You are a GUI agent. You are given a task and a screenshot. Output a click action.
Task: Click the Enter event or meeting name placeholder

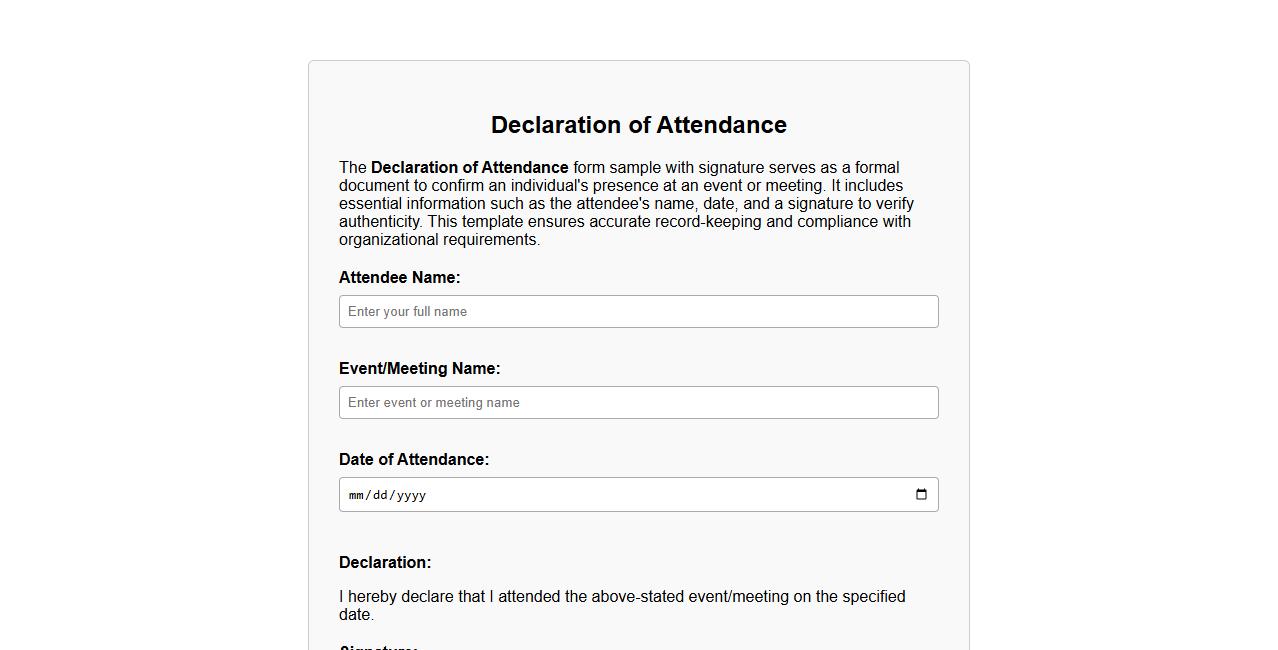click(x=433, y=402)
